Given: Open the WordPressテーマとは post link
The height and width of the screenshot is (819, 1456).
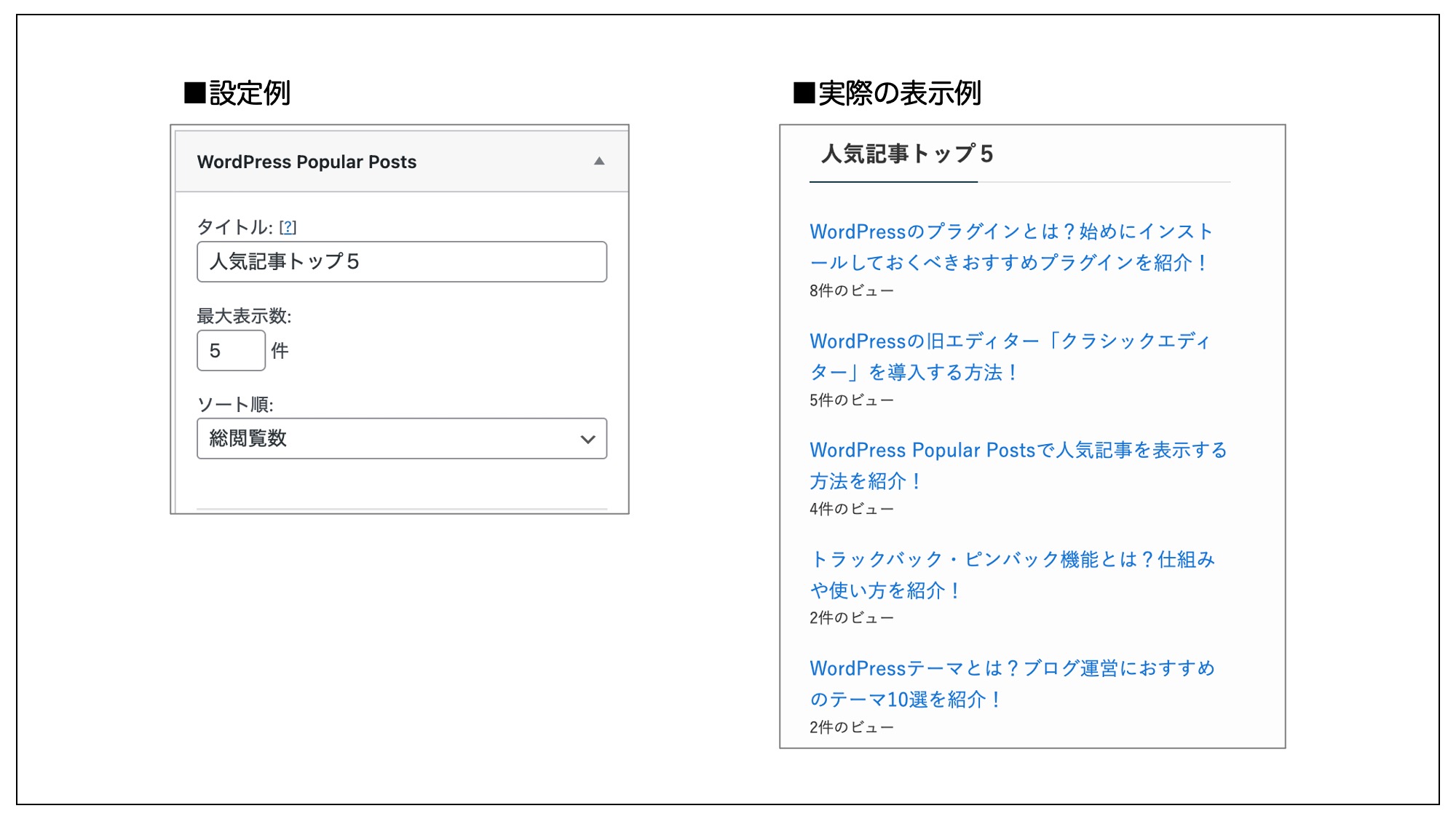Looking at the screenshot, I should [1012, 684].
